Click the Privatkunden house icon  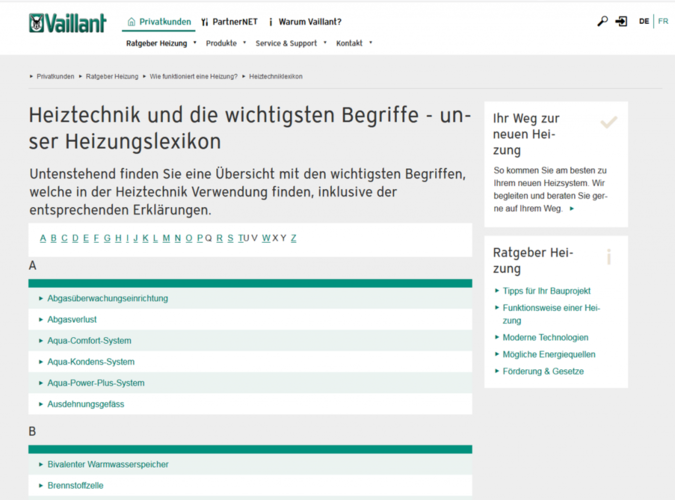click(131, 22)
